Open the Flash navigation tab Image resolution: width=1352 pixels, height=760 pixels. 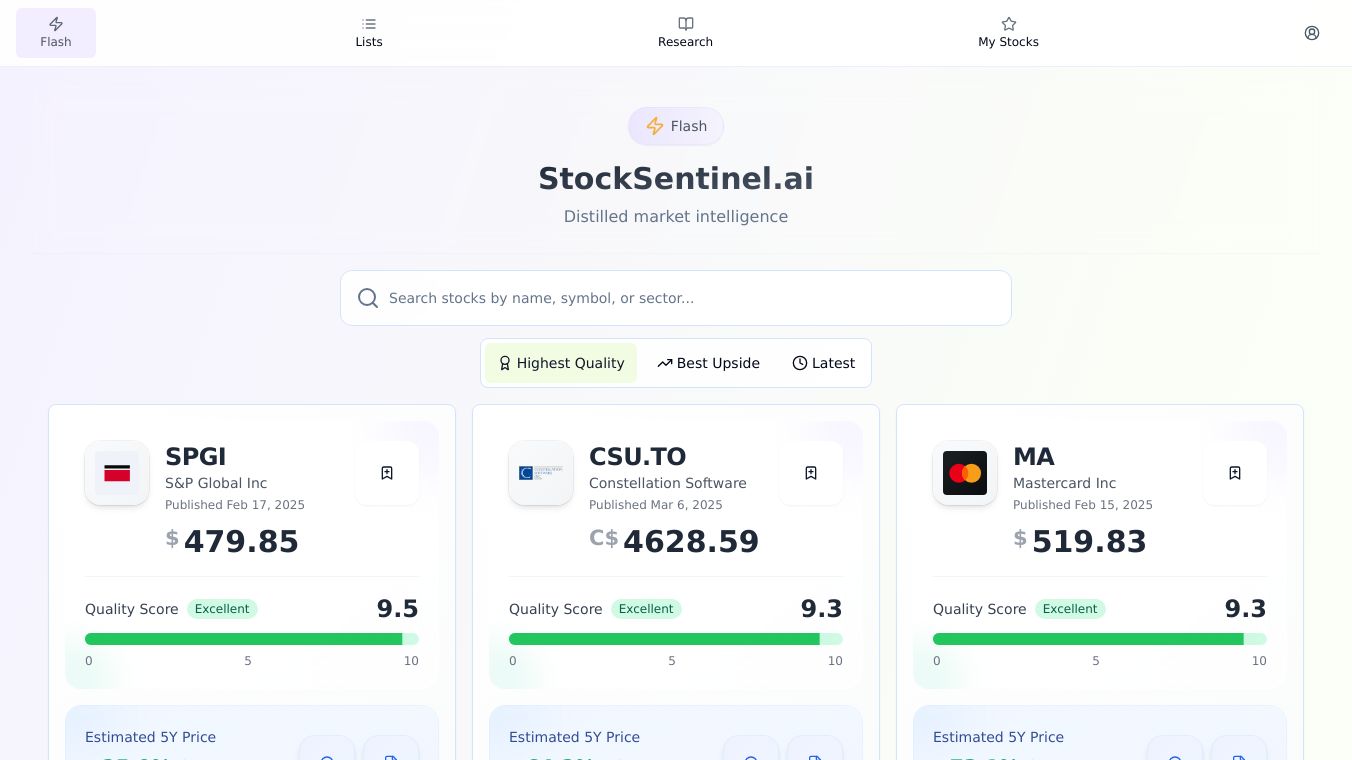(x=56, y=33)
